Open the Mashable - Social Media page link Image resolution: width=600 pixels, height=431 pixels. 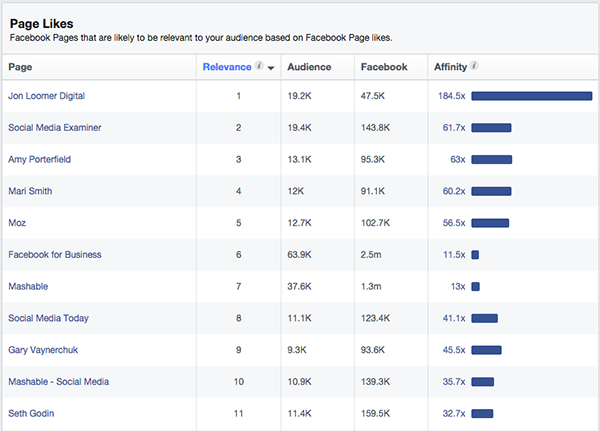59,382
